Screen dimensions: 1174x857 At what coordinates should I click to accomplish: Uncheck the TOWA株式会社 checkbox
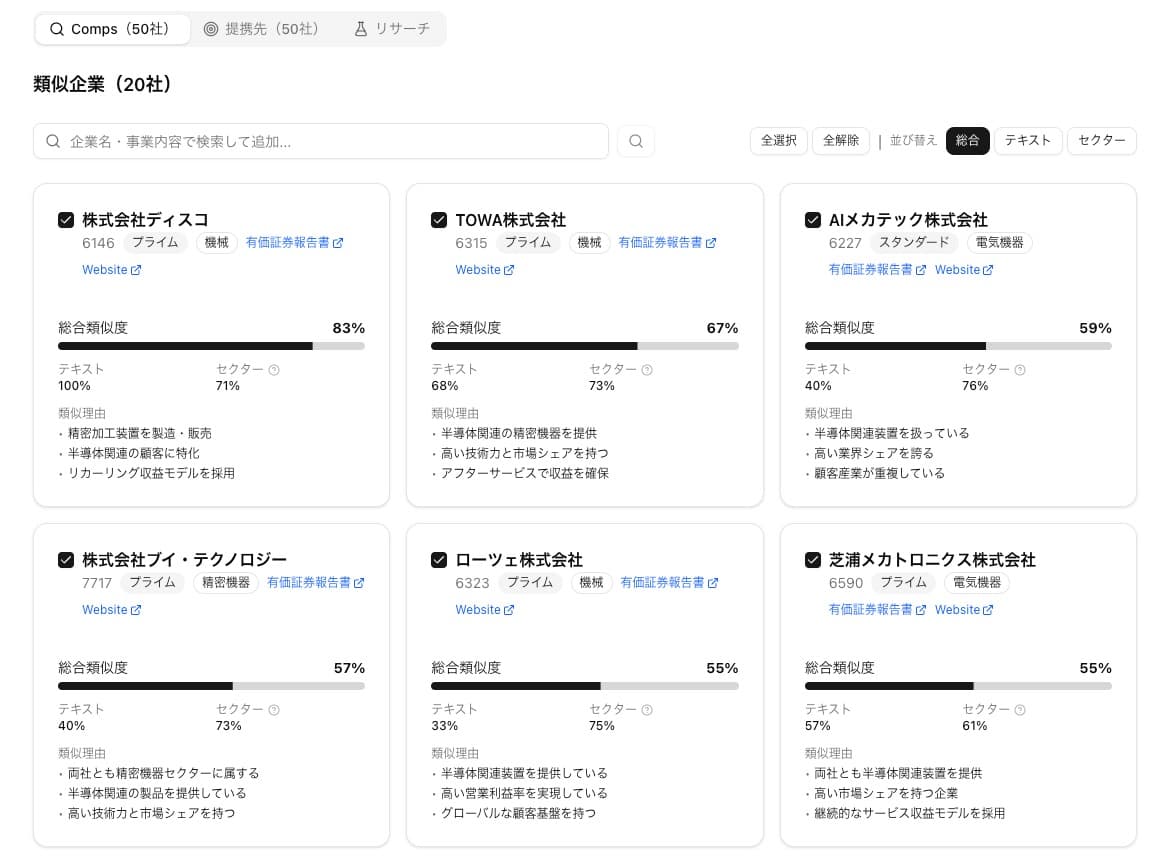click(x=439, y=220)
